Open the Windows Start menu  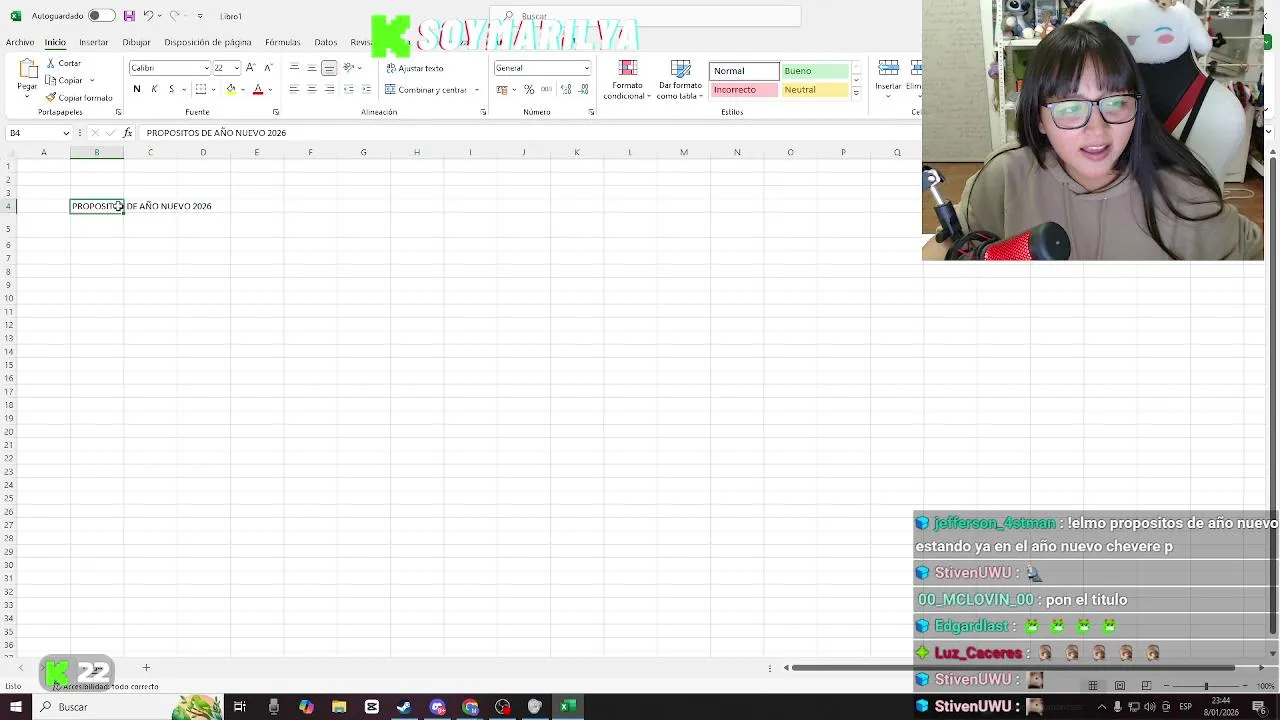tap(15, 707)
